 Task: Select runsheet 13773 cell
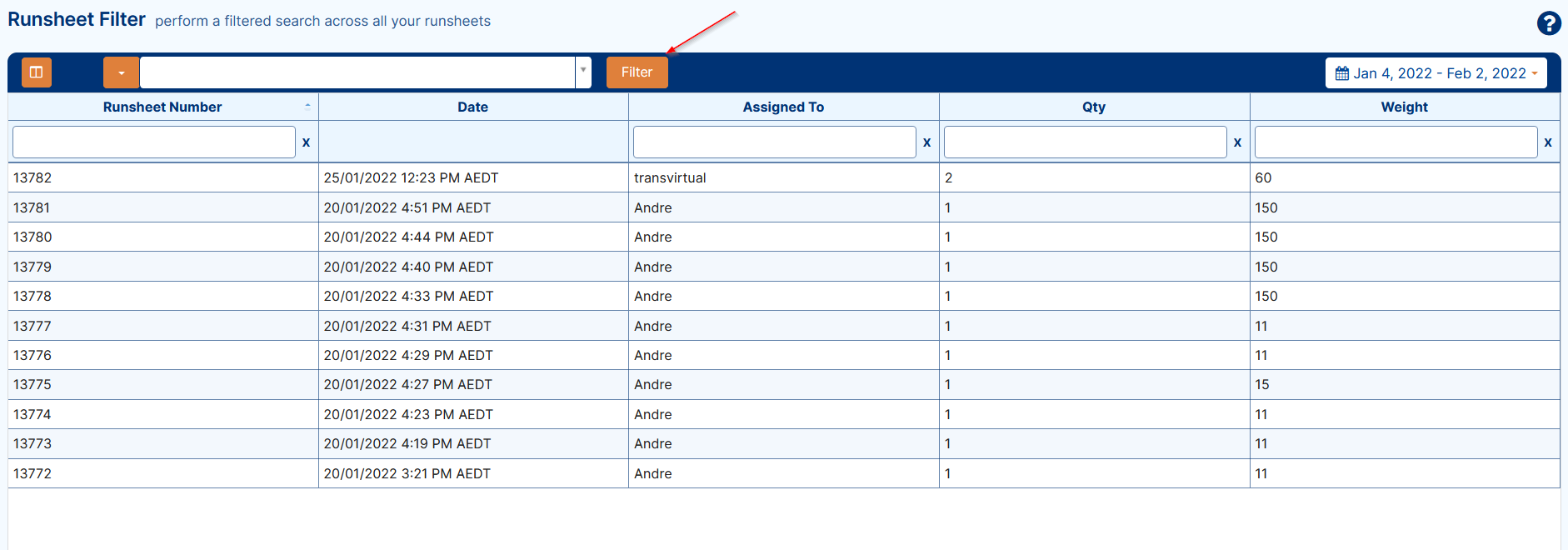(x=163, y=443)
